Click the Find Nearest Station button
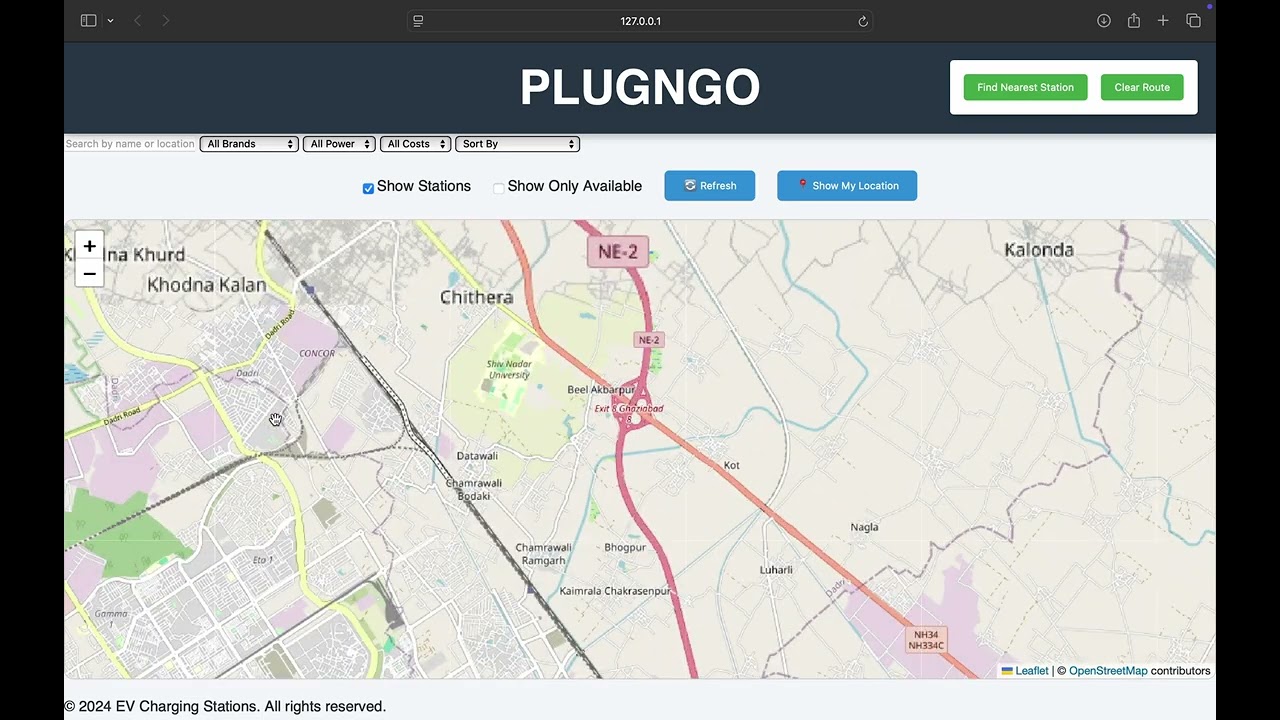Screen dimensions: 1280x720 [1025, 87]
